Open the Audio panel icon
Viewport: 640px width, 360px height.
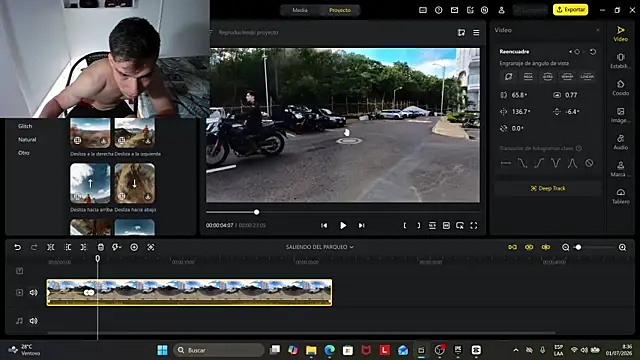(x=620, y=142)
